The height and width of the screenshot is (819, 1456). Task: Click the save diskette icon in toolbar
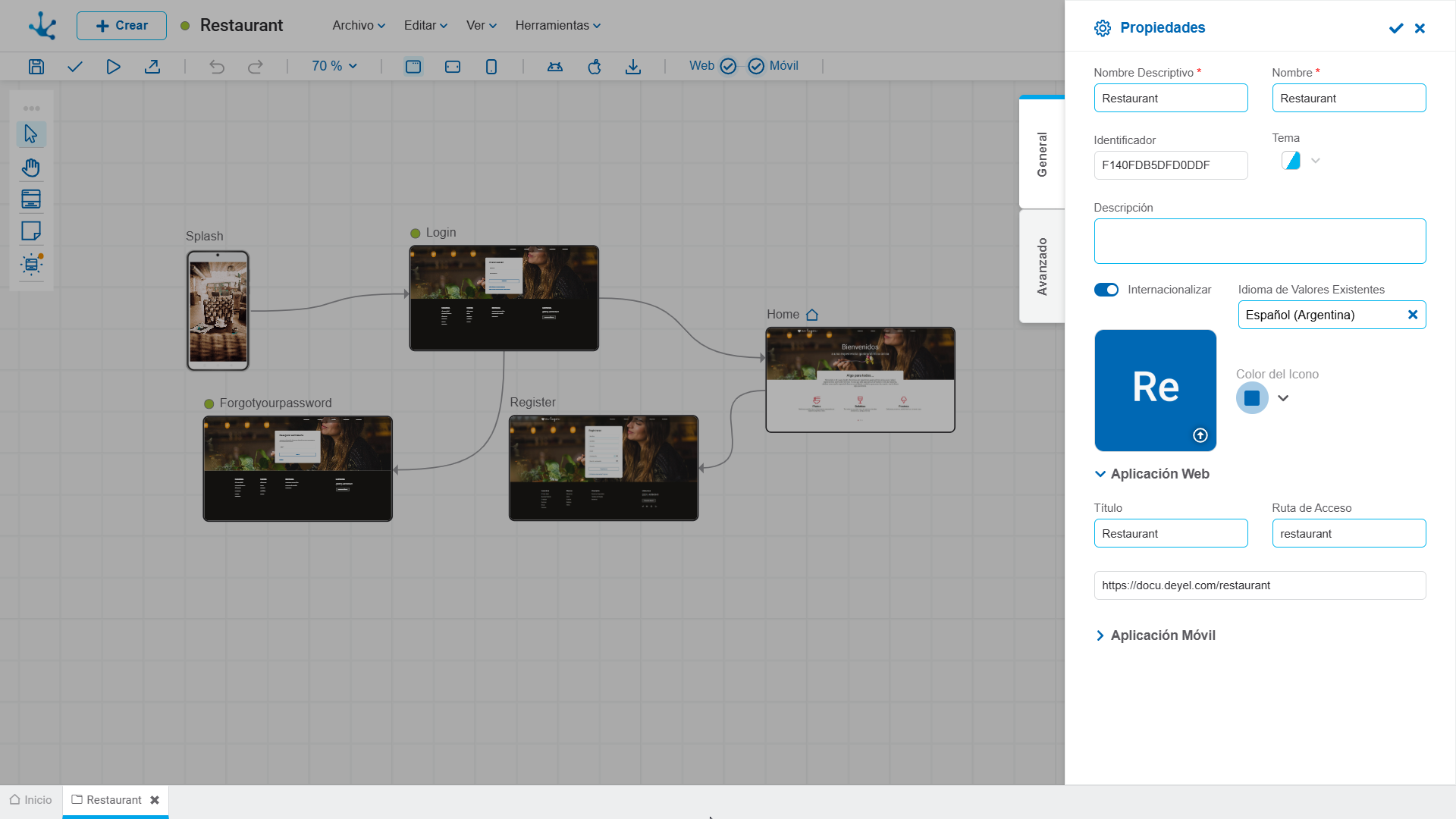coord(36,67)
